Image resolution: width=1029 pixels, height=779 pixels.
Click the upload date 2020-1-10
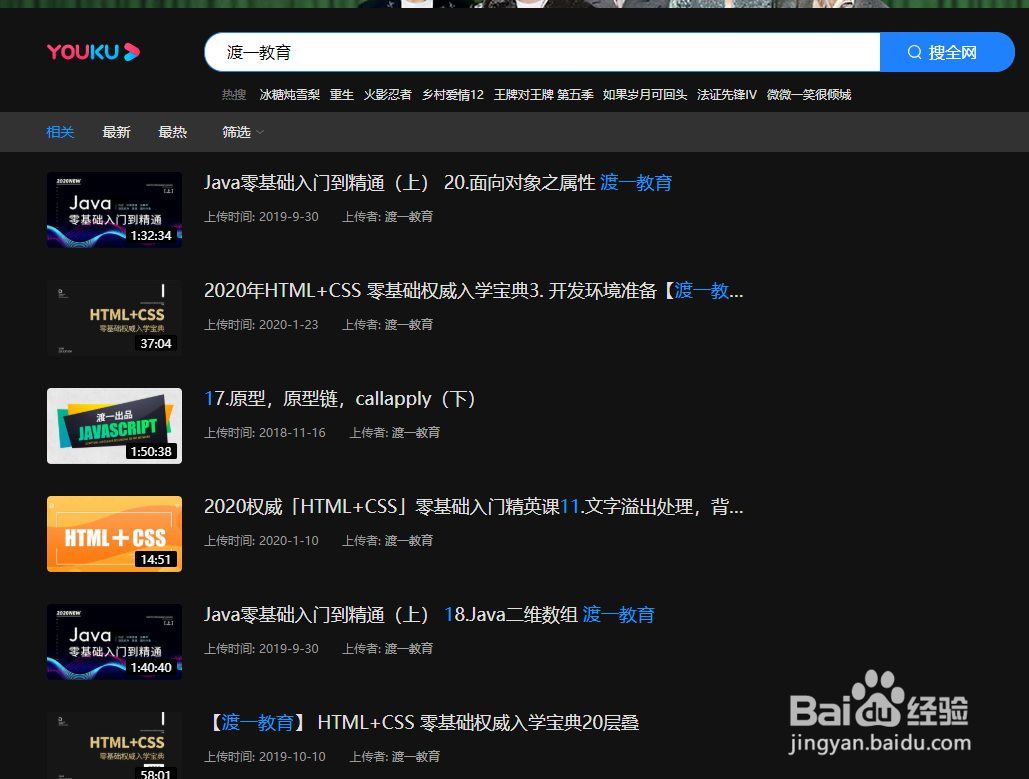(x=289, y=541)
